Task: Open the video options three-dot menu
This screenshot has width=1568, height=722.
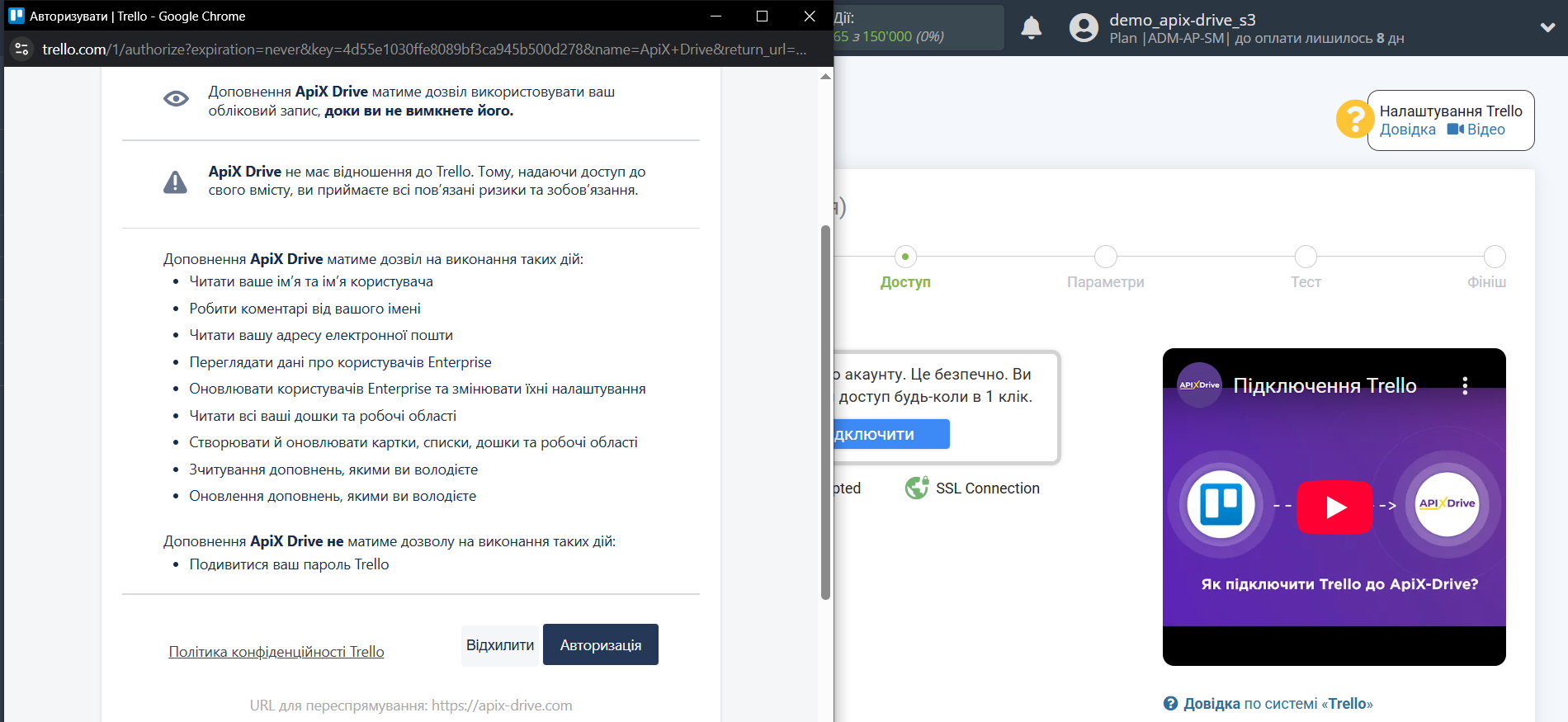Action: [x=1465, y=385]
